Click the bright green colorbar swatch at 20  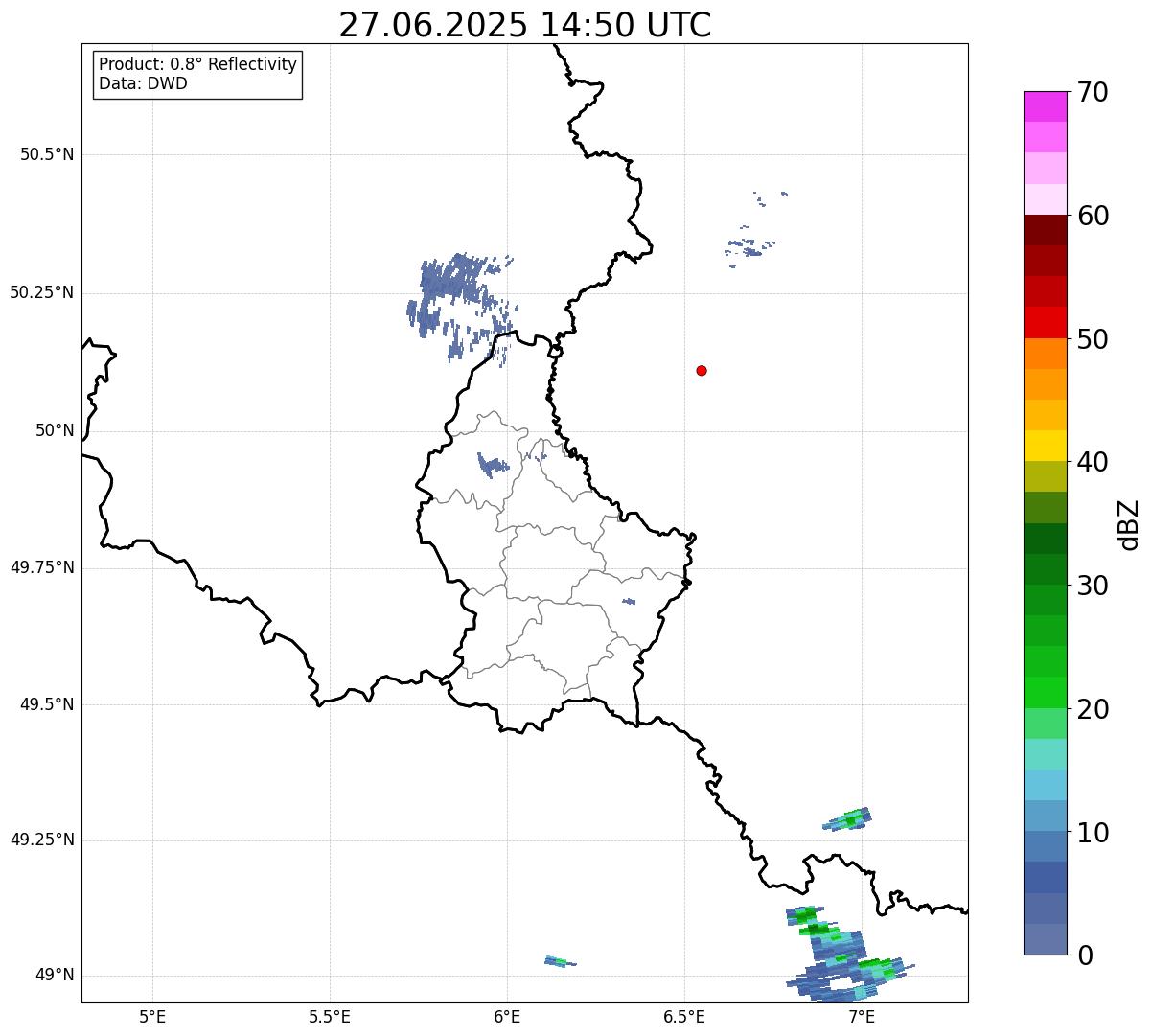[x=1045, y=692]
